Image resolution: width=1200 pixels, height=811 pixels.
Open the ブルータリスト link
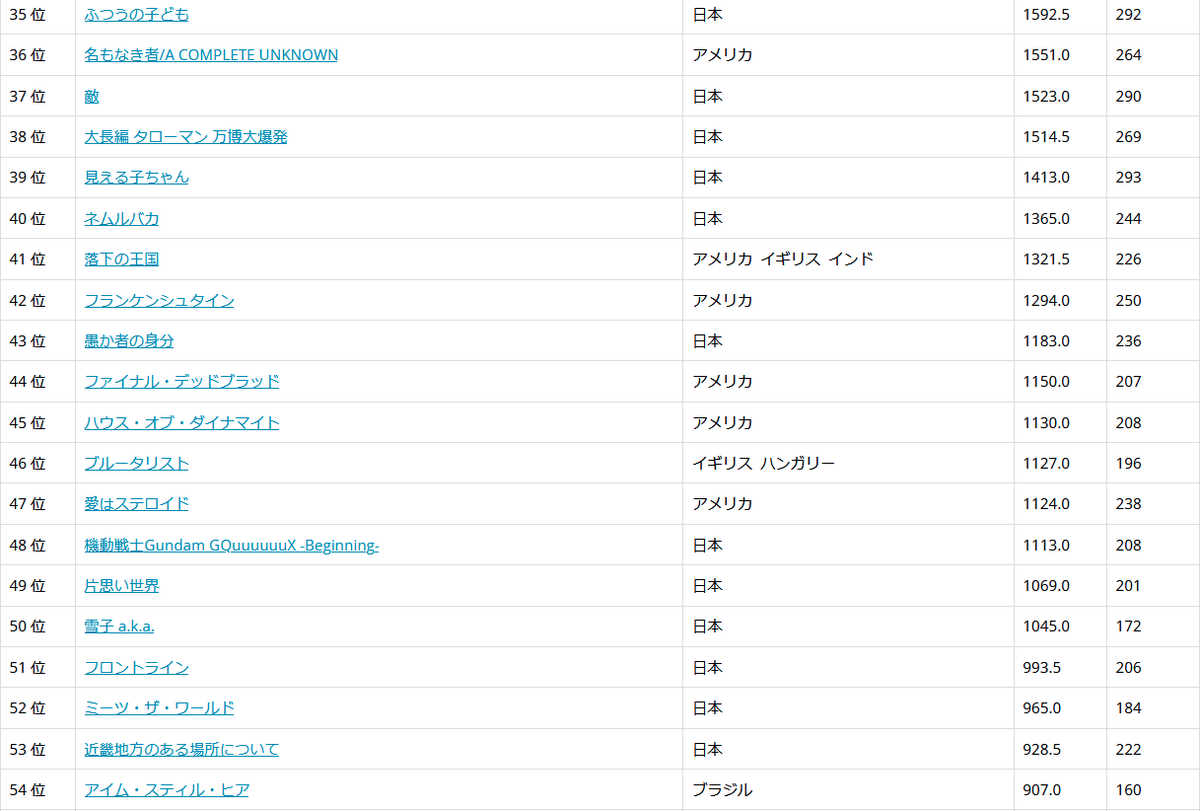[136, 463]
